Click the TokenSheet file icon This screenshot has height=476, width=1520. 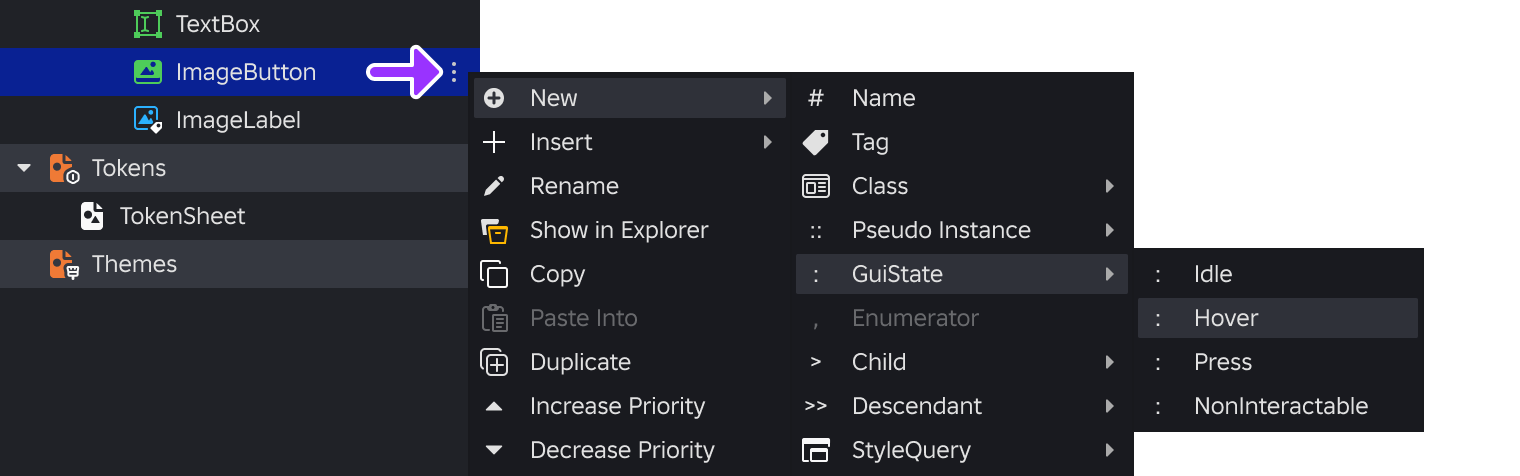92,216
